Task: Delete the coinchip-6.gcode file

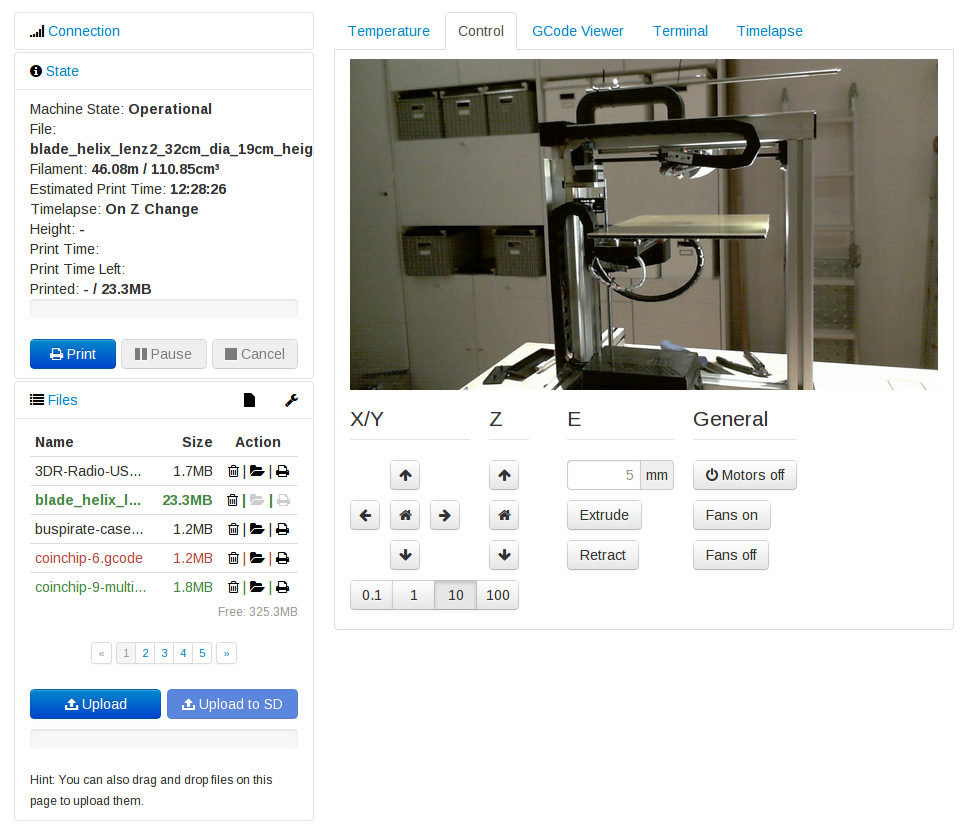Action: tap(233, 558)
